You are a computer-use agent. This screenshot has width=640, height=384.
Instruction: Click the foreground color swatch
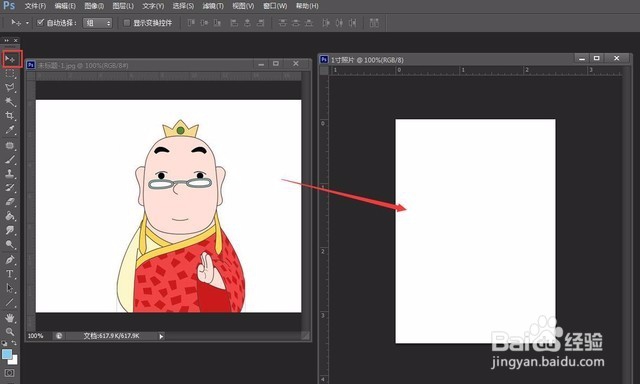pyautogui.click(x=7, y=354)
